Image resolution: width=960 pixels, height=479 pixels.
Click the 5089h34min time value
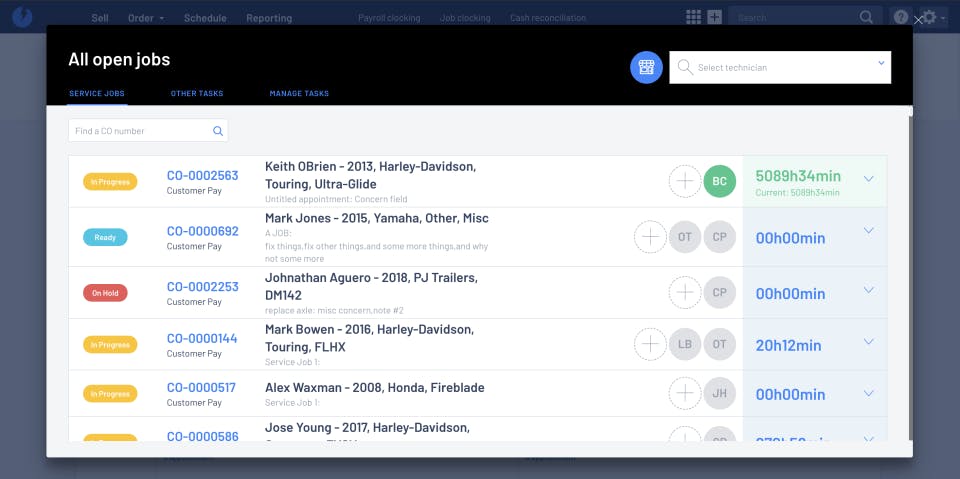coord(798,176)
